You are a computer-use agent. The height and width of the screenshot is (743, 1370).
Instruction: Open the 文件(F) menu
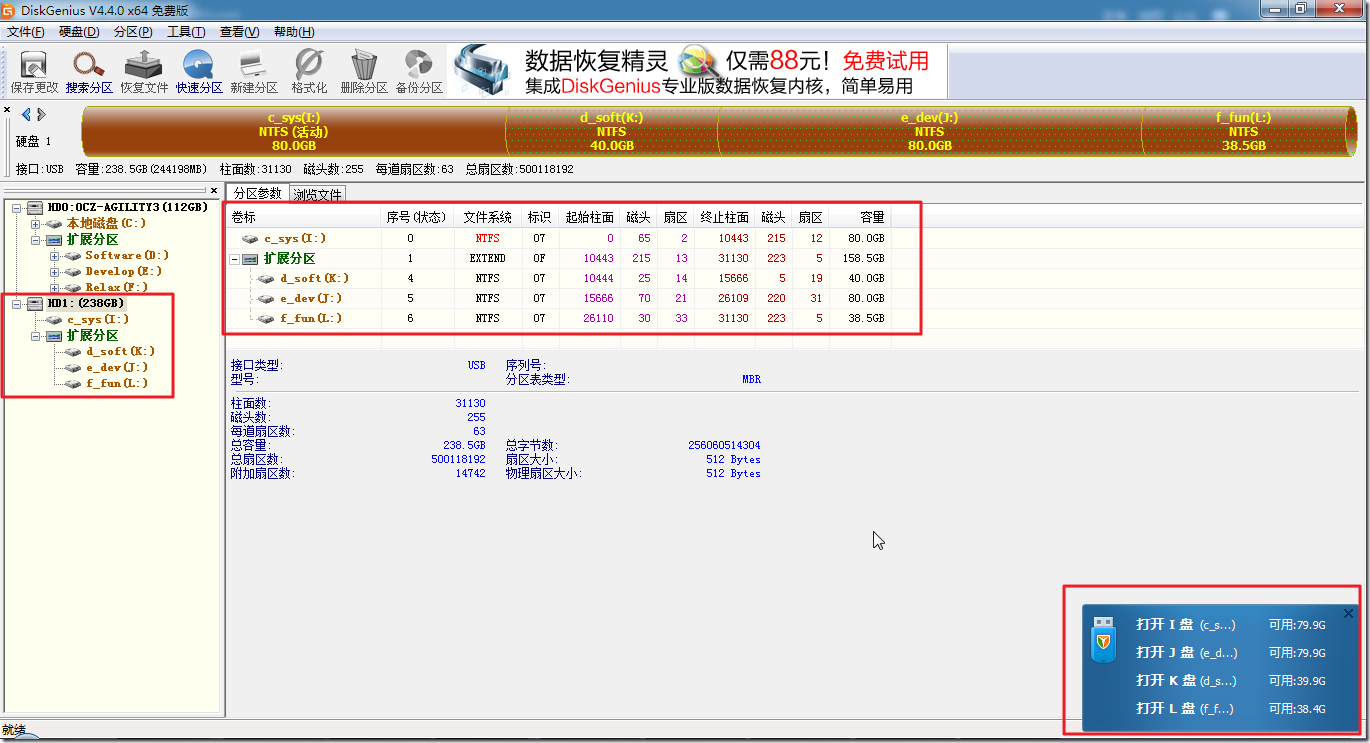(25, 32)
